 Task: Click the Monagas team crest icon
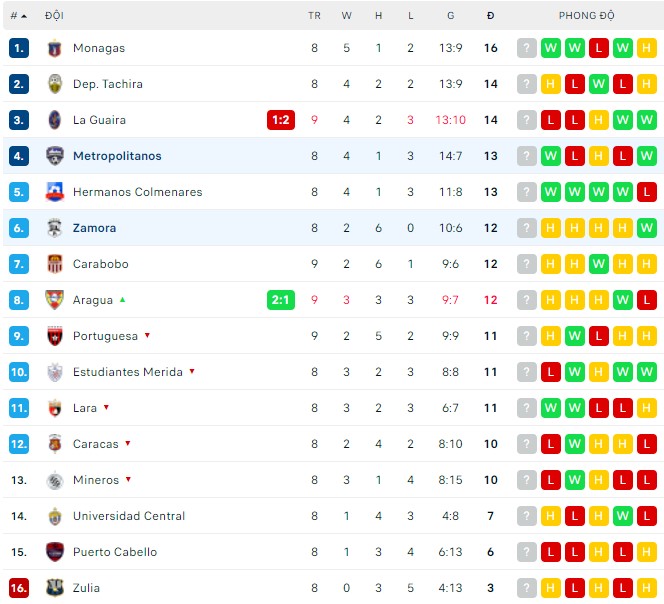54,48
